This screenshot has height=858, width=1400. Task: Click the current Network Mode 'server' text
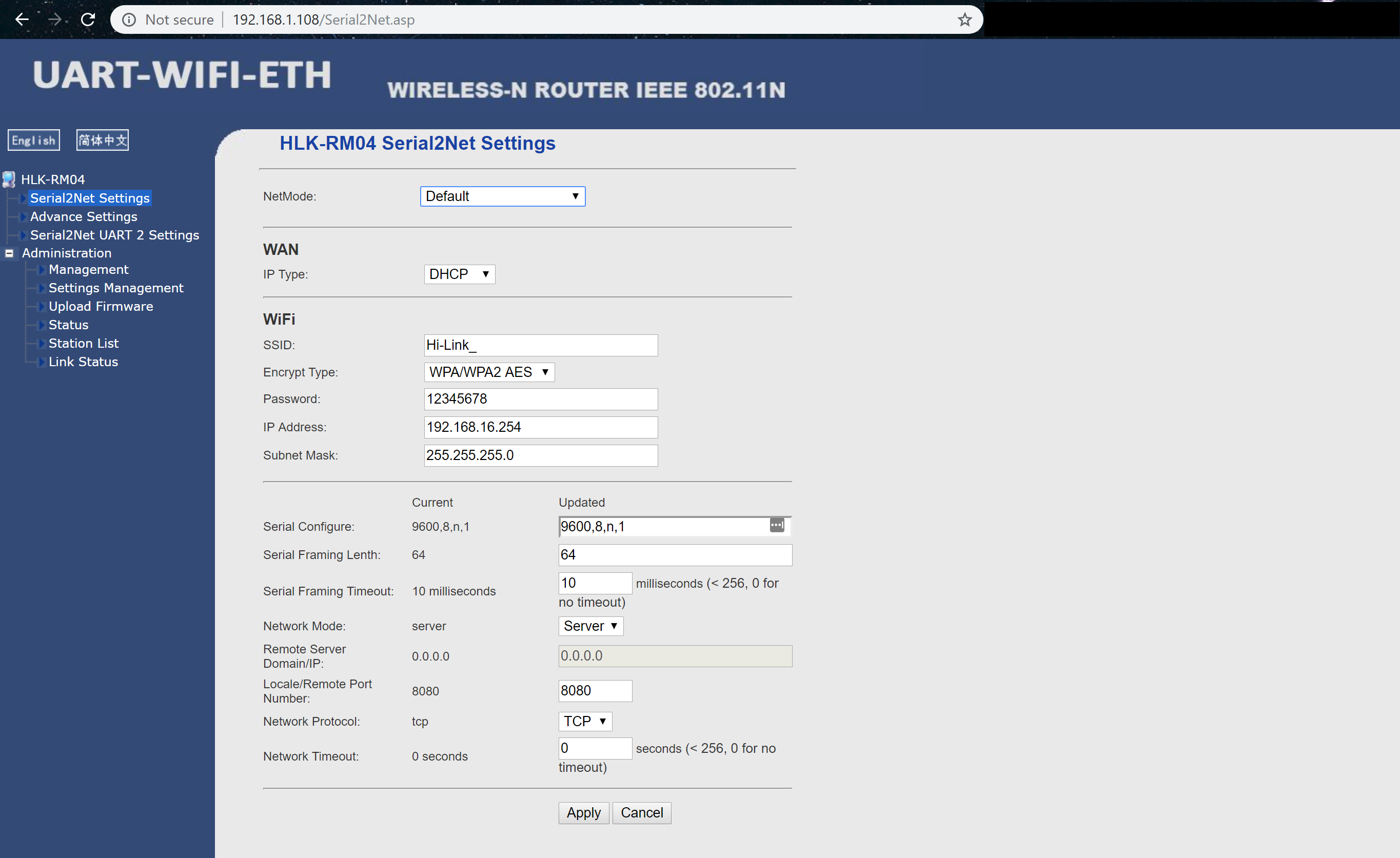coord(429,626)
